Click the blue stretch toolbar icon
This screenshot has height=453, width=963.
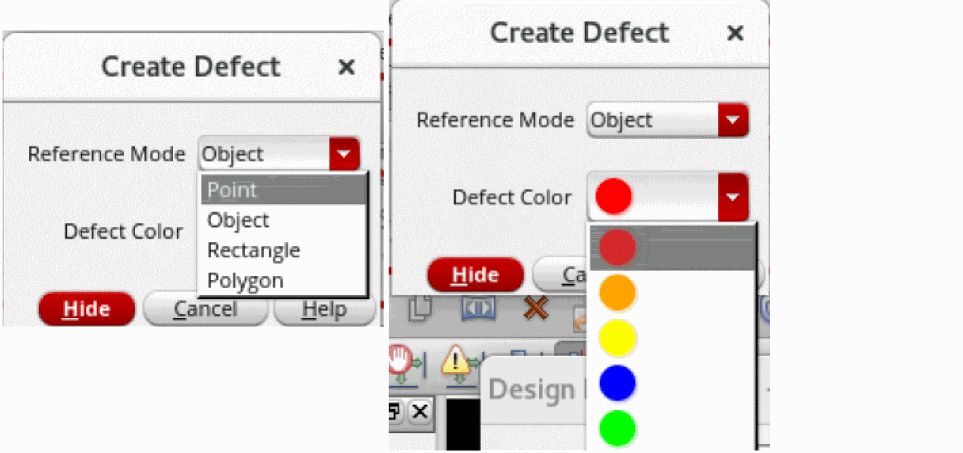click(478, 309)
